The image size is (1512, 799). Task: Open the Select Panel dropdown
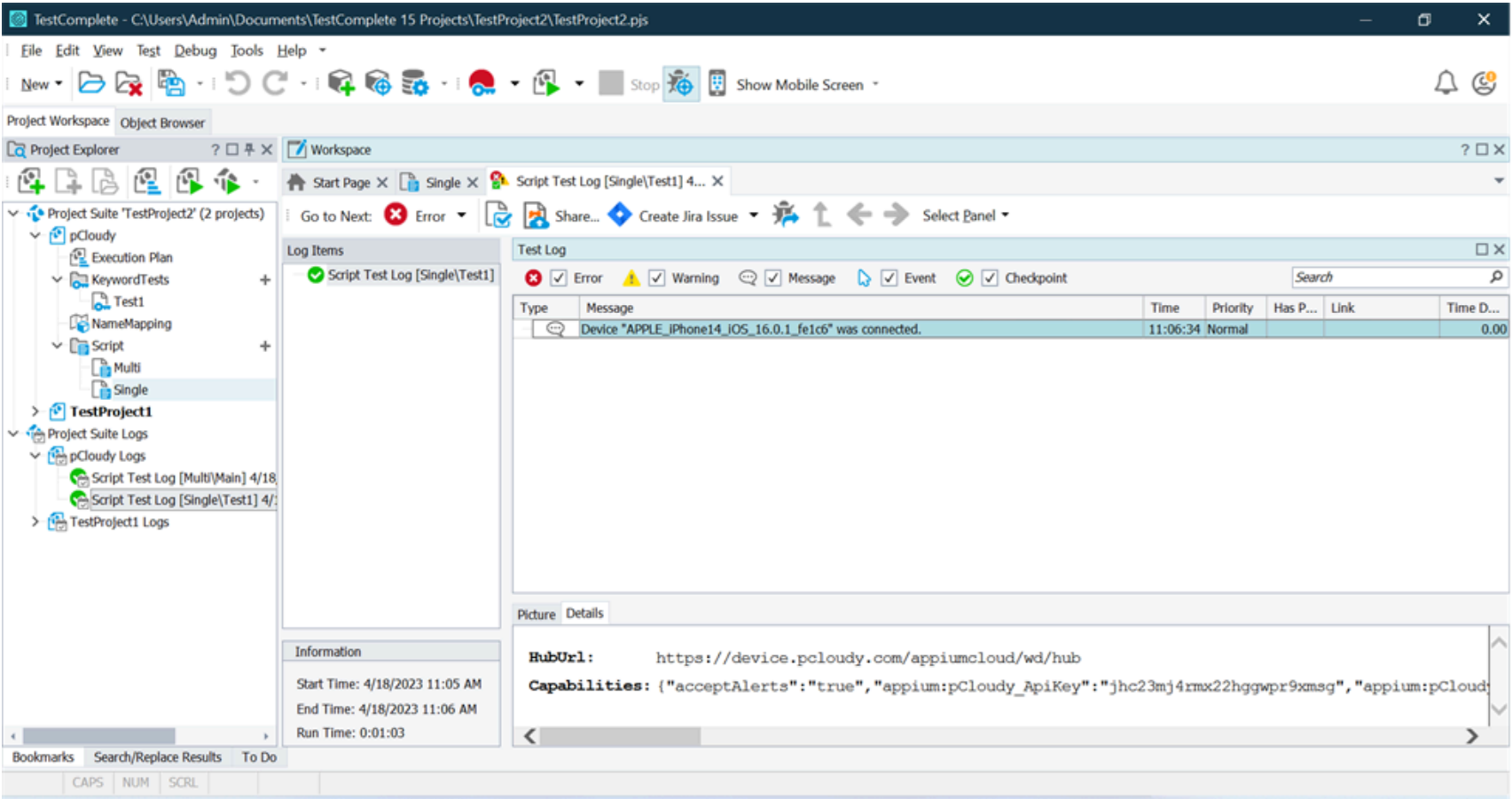coord(965,215)
